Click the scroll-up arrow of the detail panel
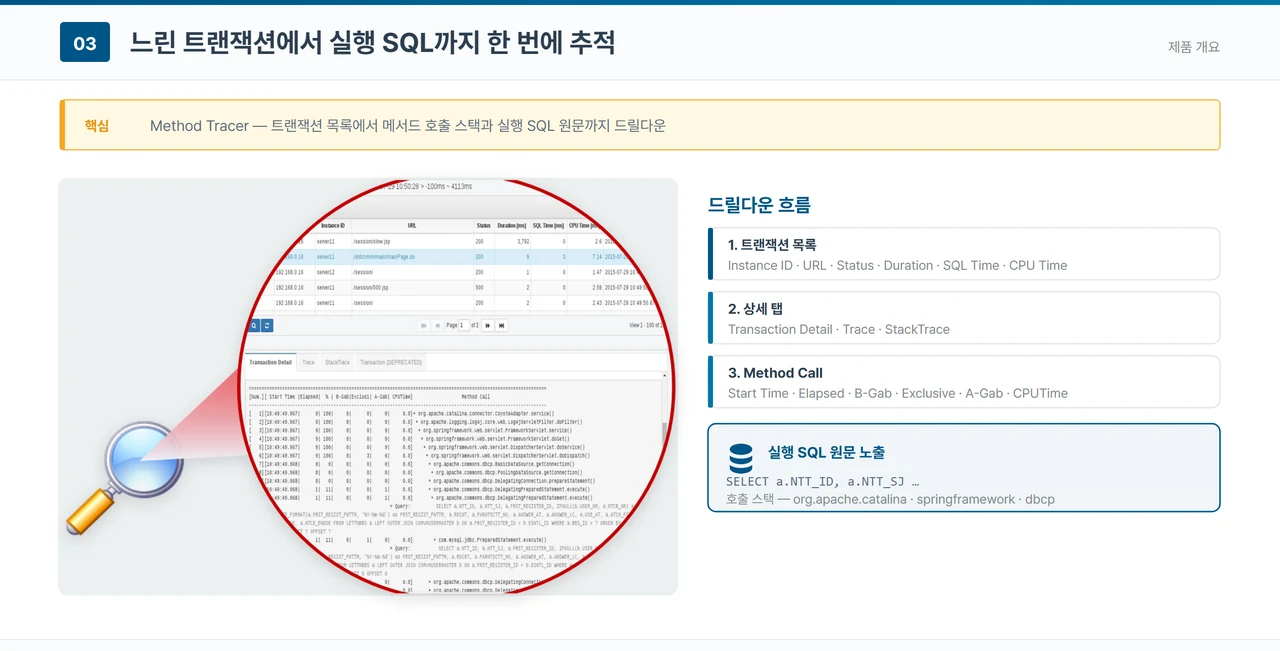This screenshot has height=651, width=1280. [x=664, y=376]
